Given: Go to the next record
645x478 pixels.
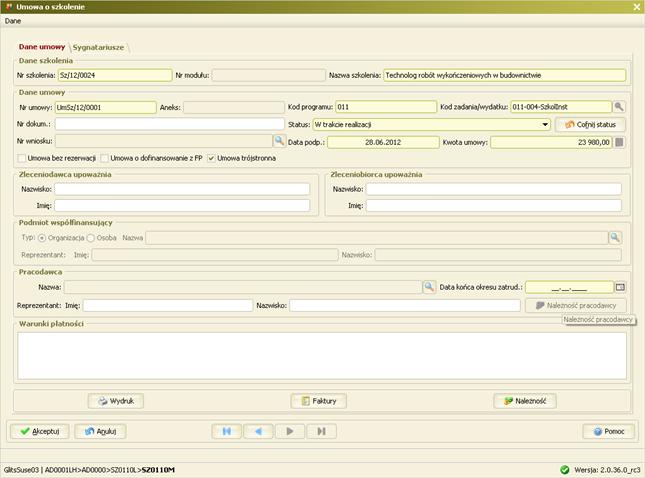Looking at the screenshot, I should (290, 431).
